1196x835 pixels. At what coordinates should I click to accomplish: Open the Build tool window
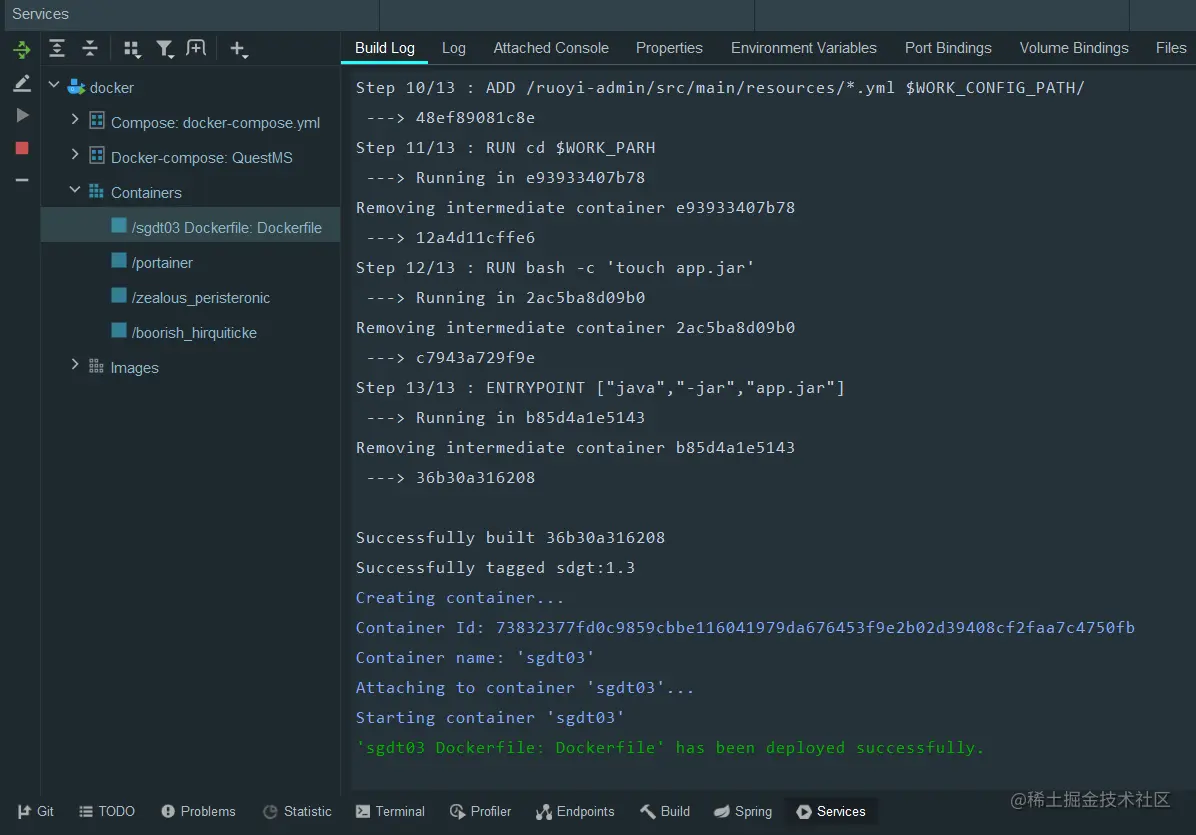pos(664,811)
